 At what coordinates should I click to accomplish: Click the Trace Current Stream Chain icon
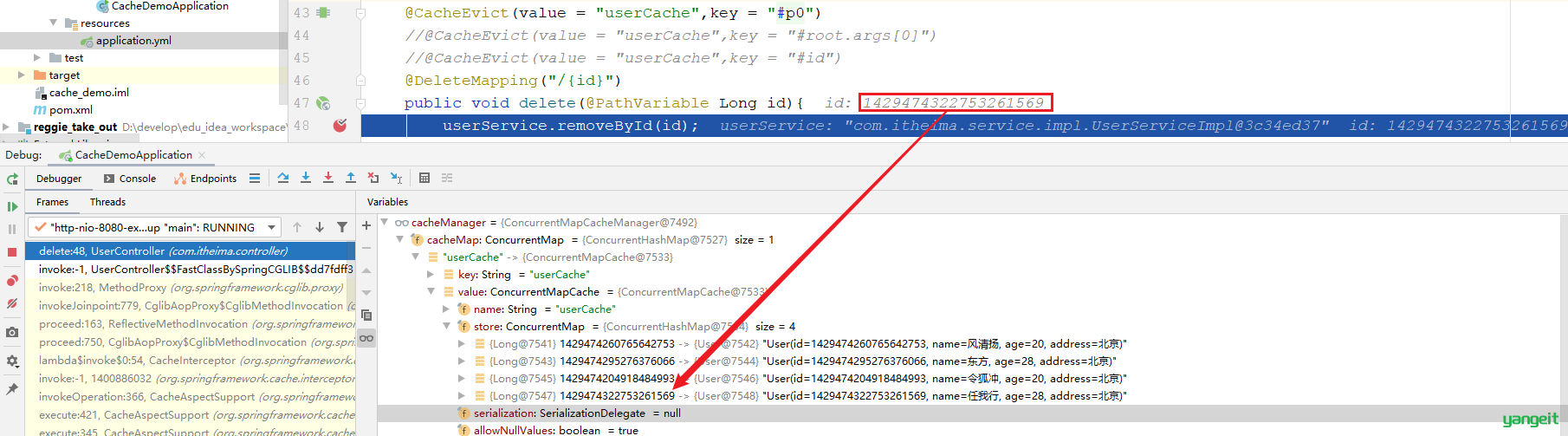coord(447,178)
